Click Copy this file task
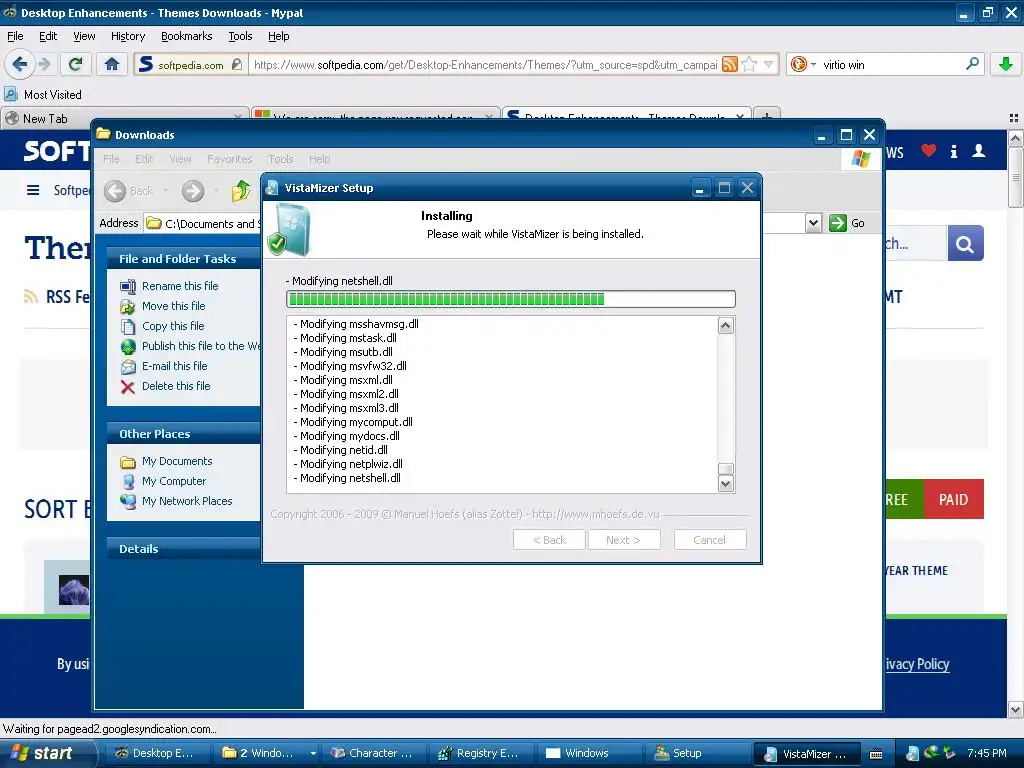The image size is (1024, 768). pos(173,326)
